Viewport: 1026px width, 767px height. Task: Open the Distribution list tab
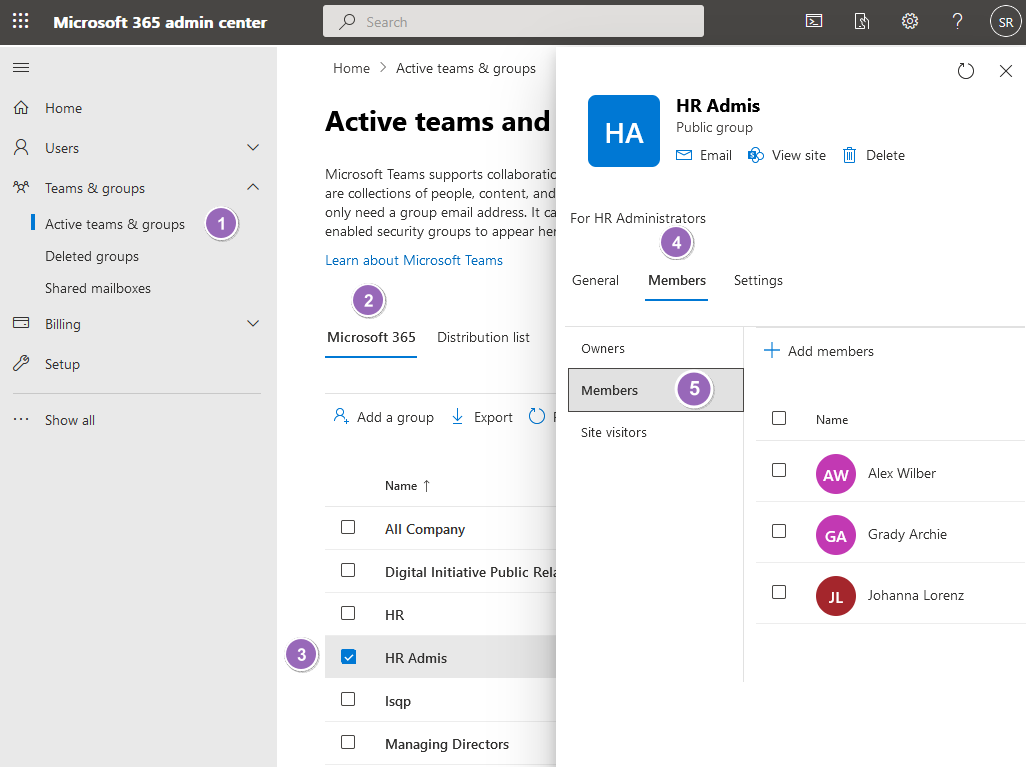(x=483, y=337)
